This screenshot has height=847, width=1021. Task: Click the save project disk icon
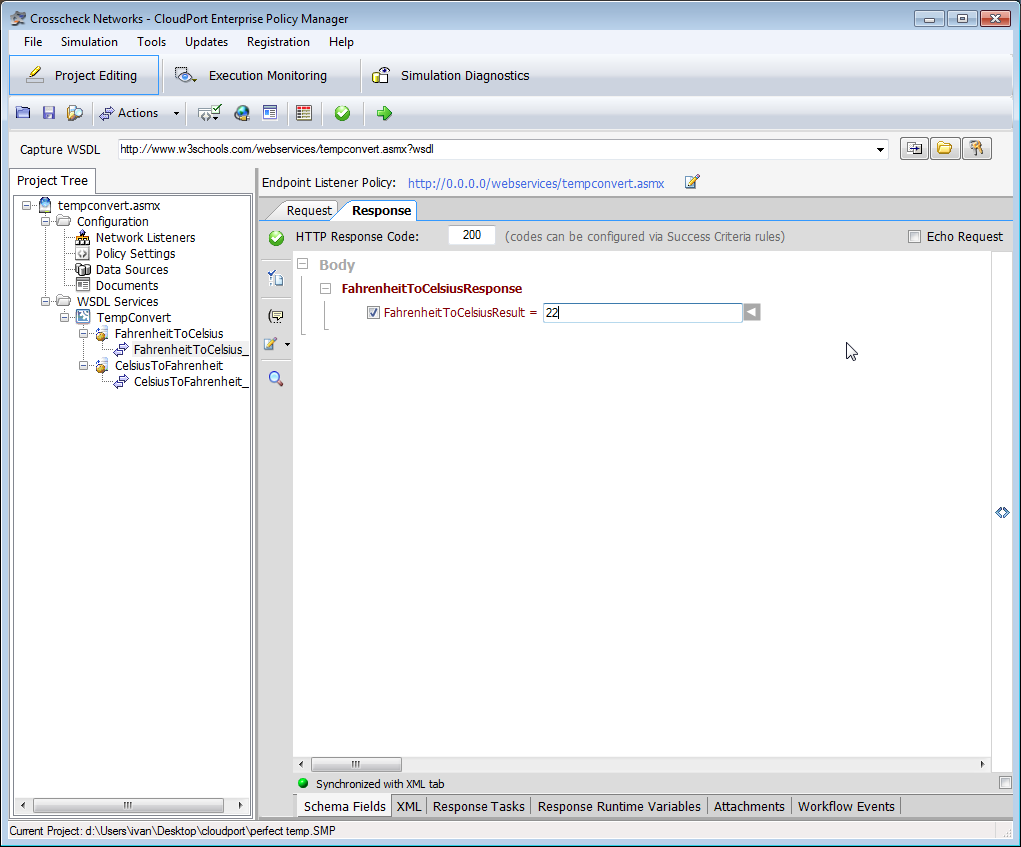tap(49, 113)
